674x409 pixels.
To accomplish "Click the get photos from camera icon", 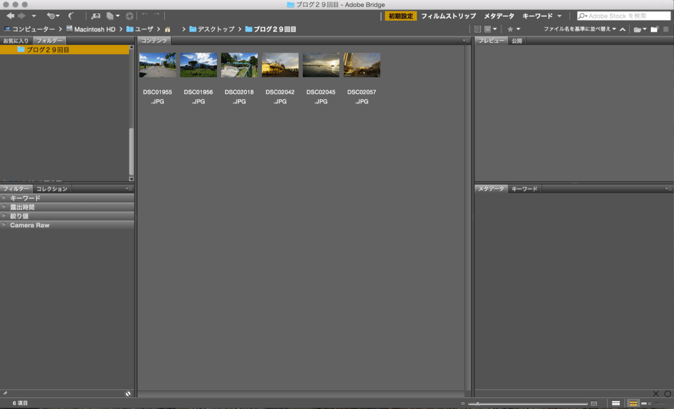I will click(96, 16).
